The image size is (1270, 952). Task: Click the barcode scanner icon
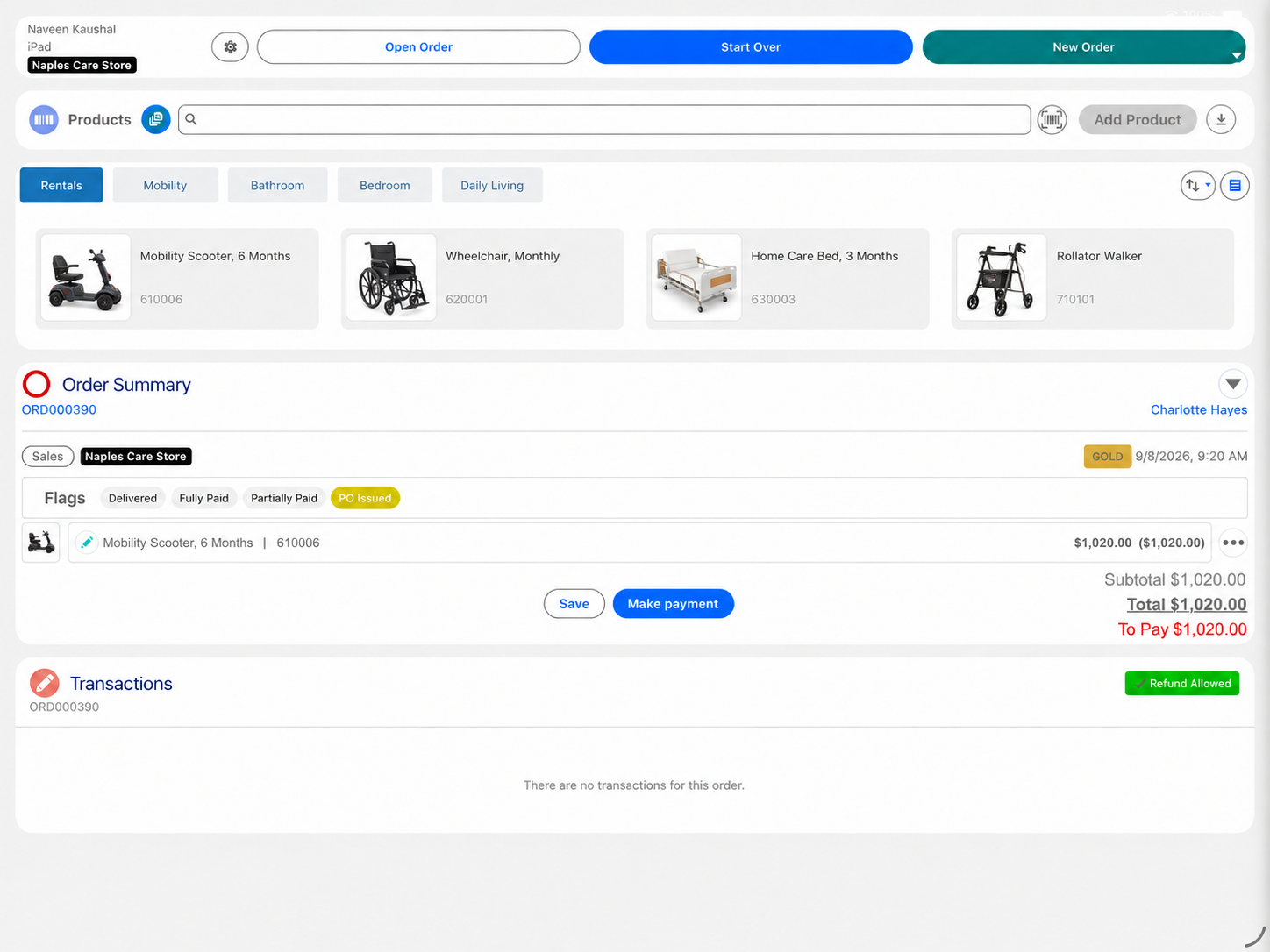pyautogui.click(x=1052, y=119)
